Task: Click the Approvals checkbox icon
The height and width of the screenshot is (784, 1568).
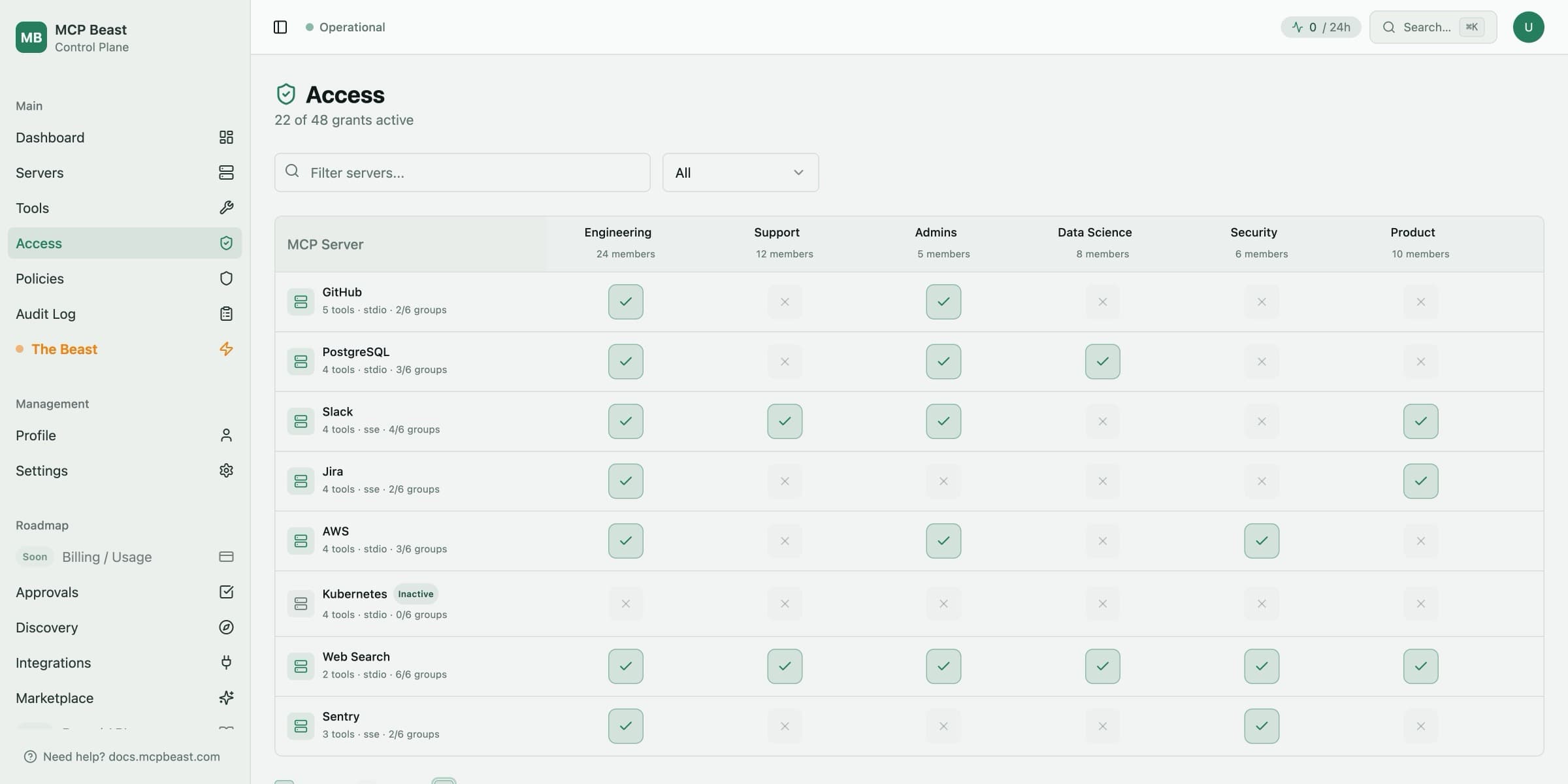Action: 226,592
